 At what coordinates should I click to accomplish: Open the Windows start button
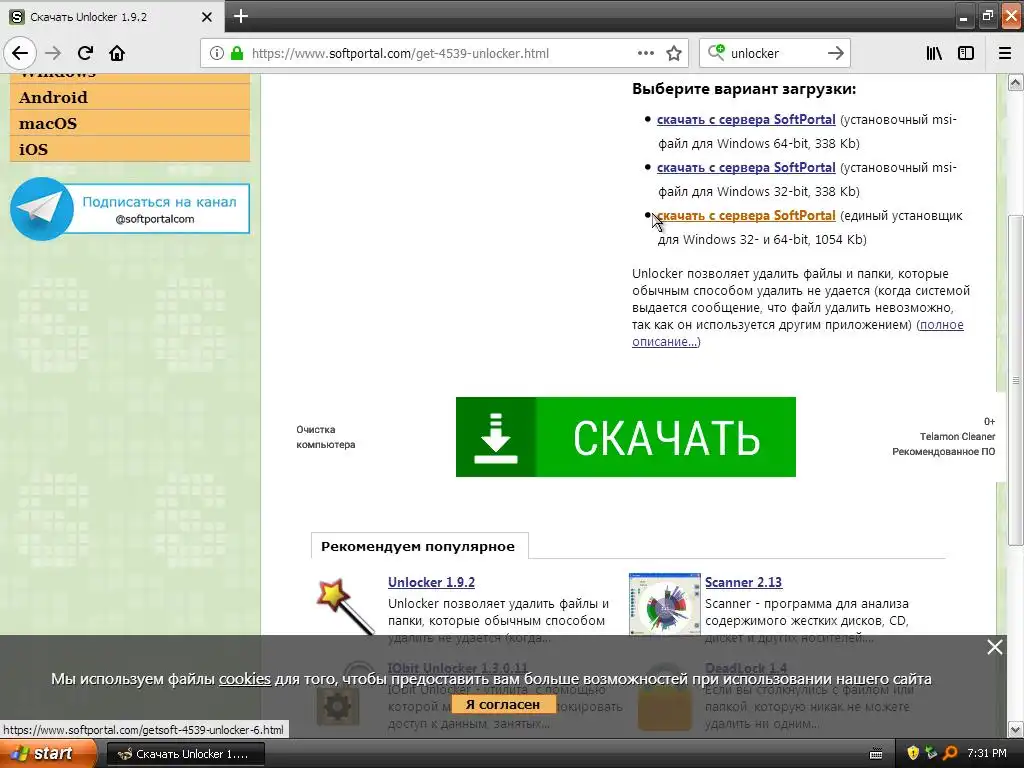(x=47, y=754)
